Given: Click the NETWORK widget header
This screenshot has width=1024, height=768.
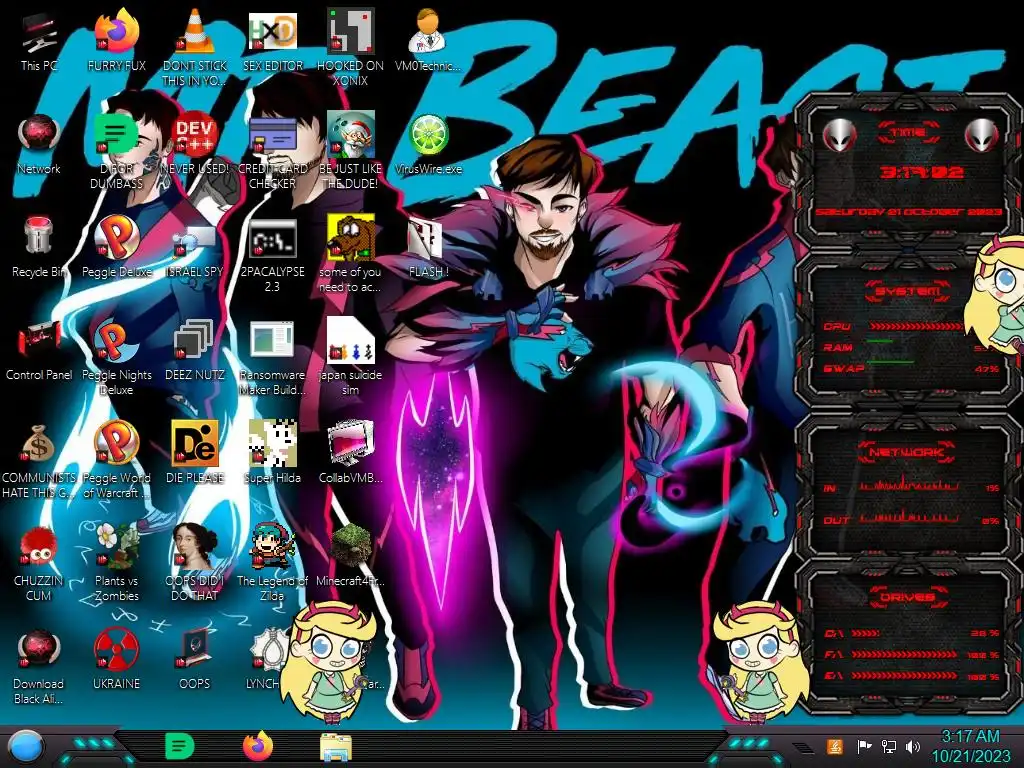Looking at the screenshot, I should point(908,451).
